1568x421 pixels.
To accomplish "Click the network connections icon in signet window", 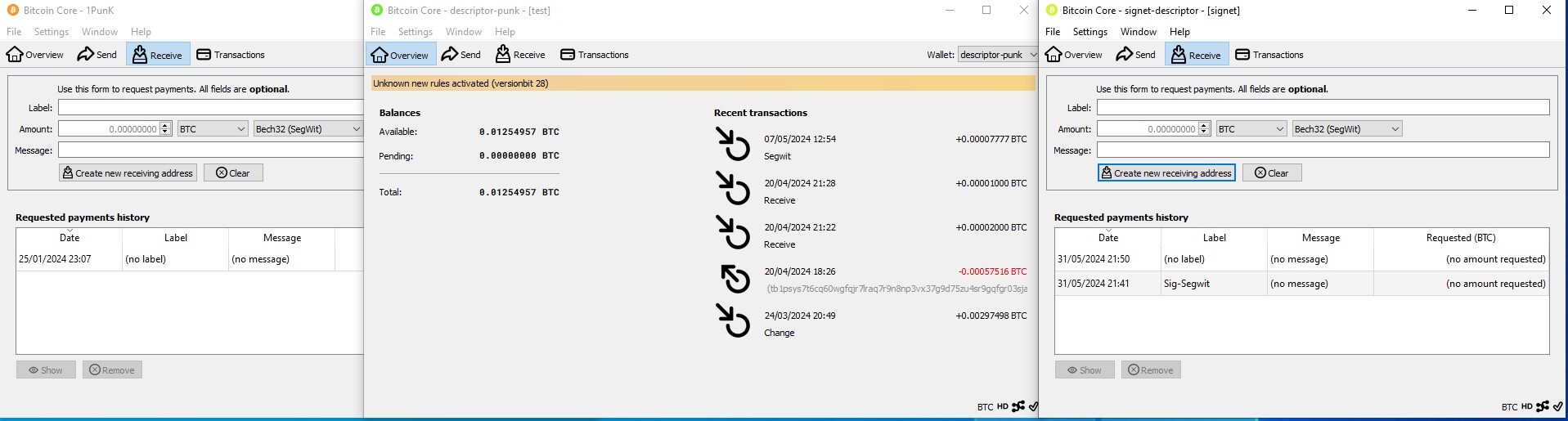I will tap(1543, 406).
